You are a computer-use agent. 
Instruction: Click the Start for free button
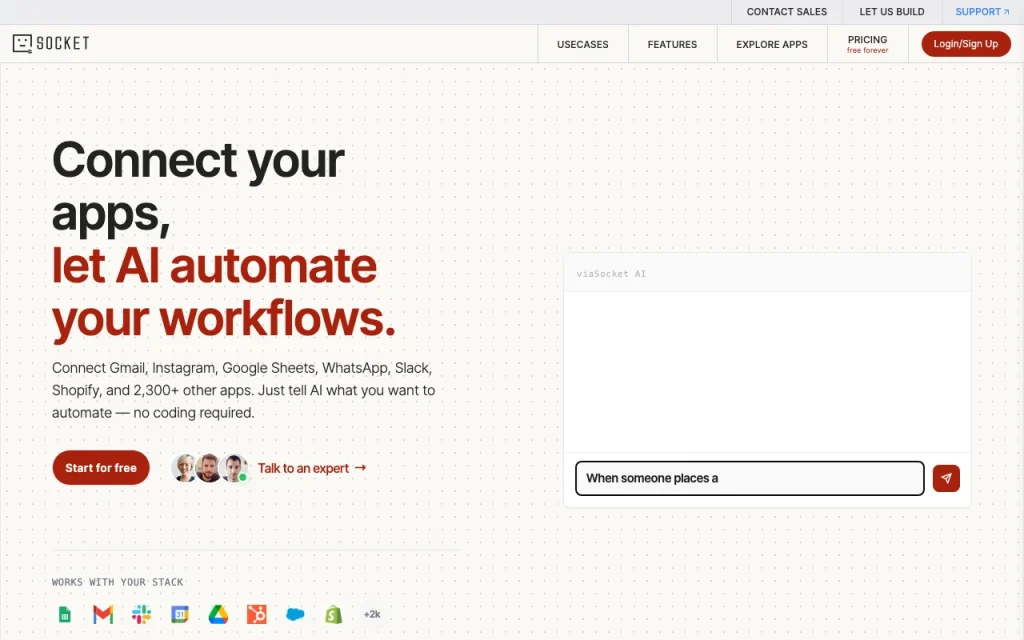point(101,468)
